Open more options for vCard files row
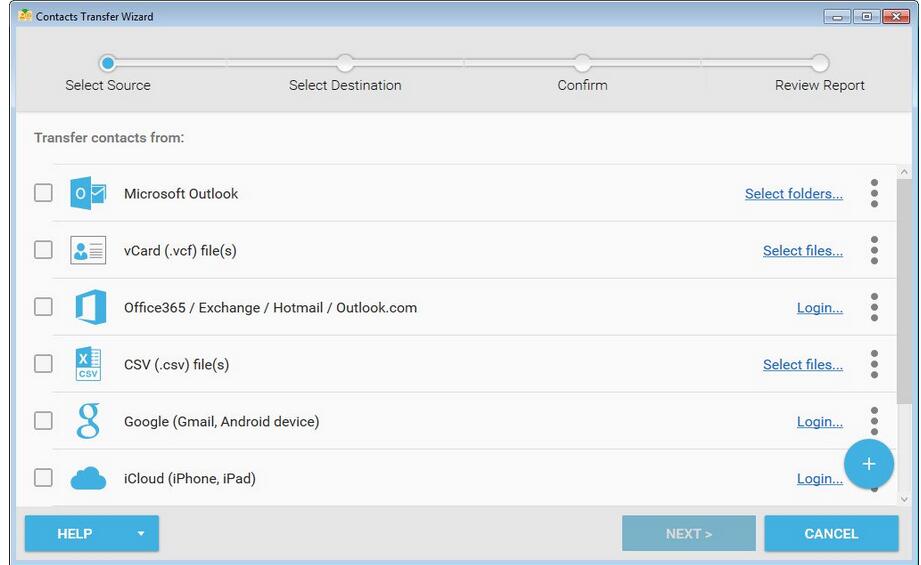This screenshot has width=921, height=565. (x=874, y=250)
